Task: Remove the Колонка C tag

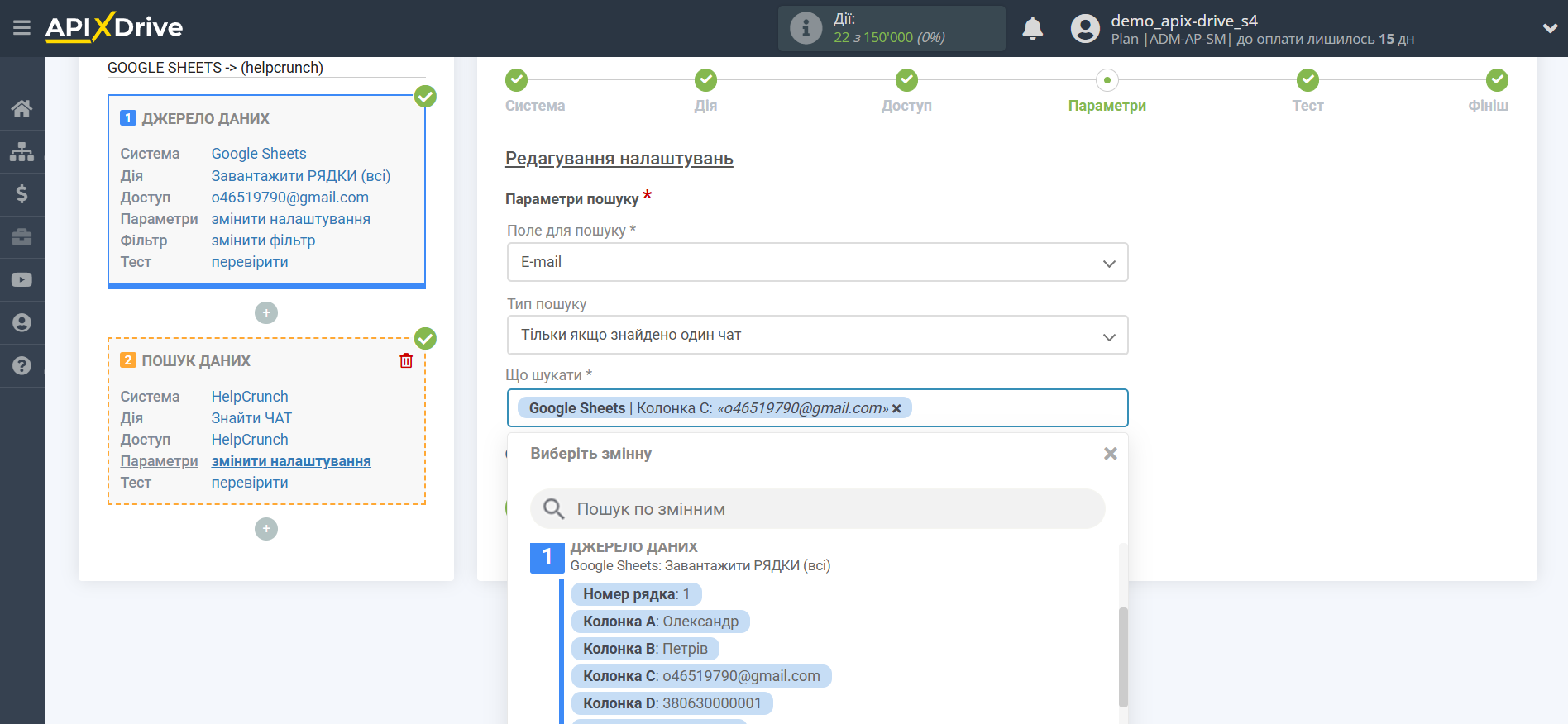Action: (896, 408)
